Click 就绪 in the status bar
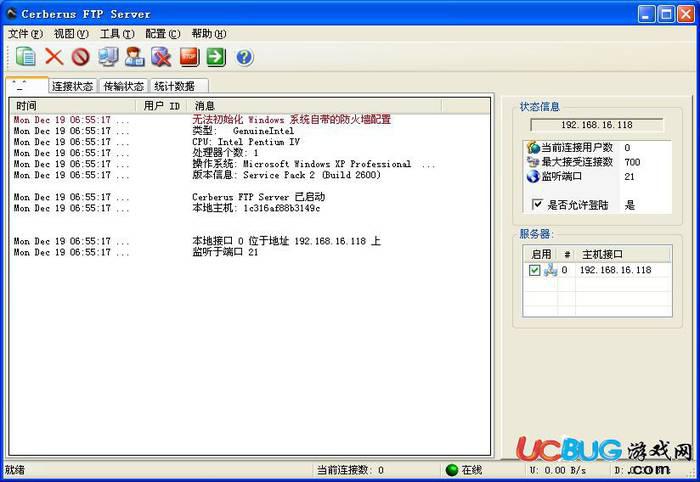 pos(15,470)
